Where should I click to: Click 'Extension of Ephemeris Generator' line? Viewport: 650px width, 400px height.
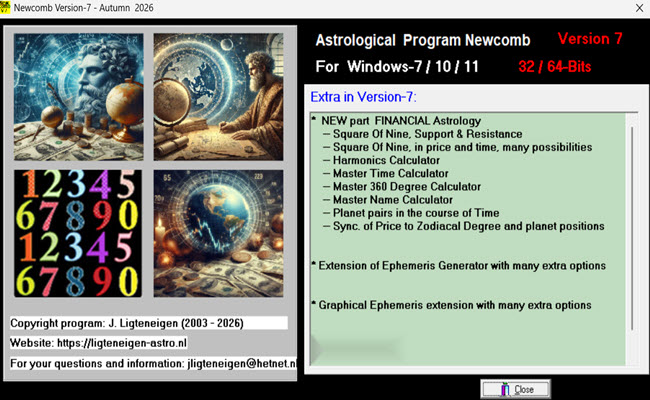(462, 266)
